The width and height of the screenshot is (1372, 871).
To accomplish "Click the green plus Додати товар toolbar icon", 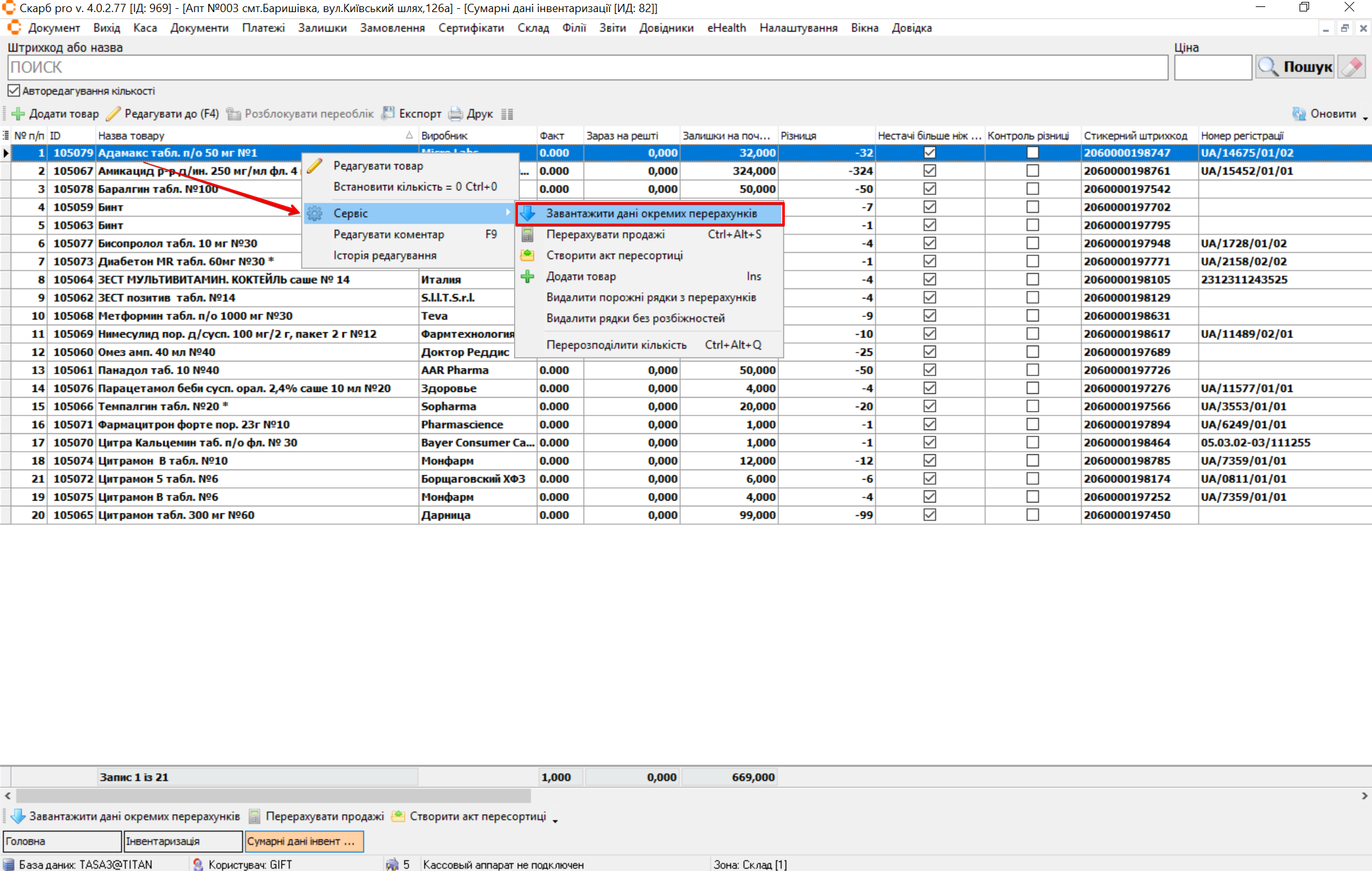I will pyautogui.click(x=18, y=114).
